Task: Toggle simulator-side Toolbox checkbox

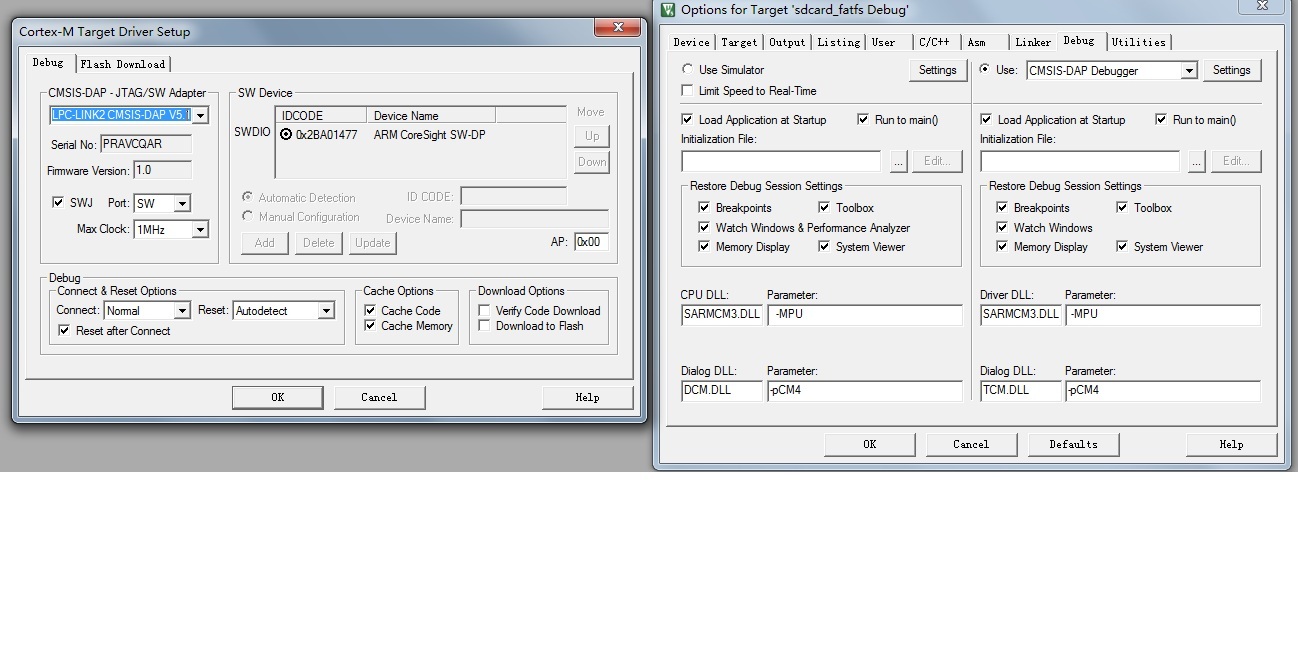Action: point(824,208)
